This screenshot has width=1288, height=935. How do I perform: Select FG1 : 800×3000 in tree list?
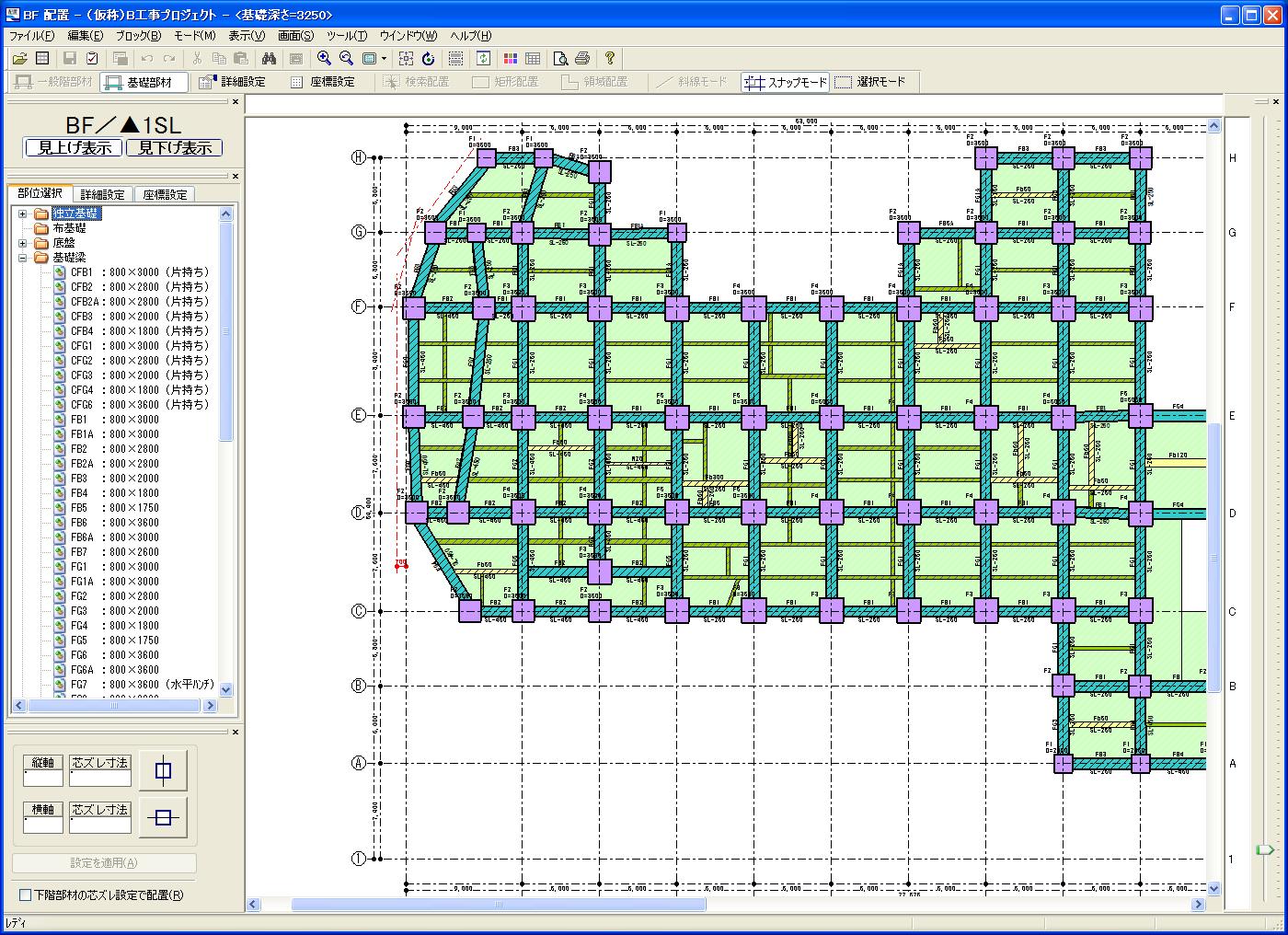(114, 567)
